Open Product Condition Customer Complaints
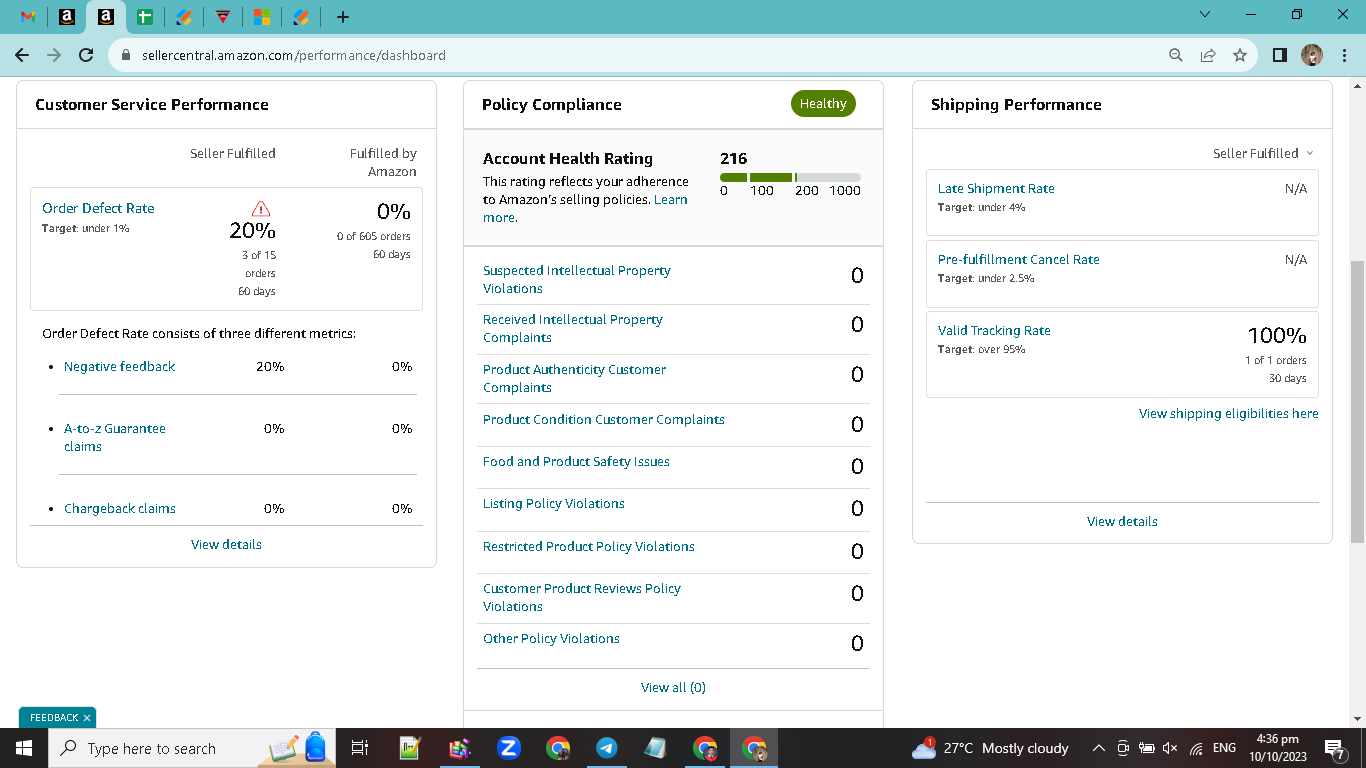The height and width of the screenshot is (768, 1366). point(604,419)
